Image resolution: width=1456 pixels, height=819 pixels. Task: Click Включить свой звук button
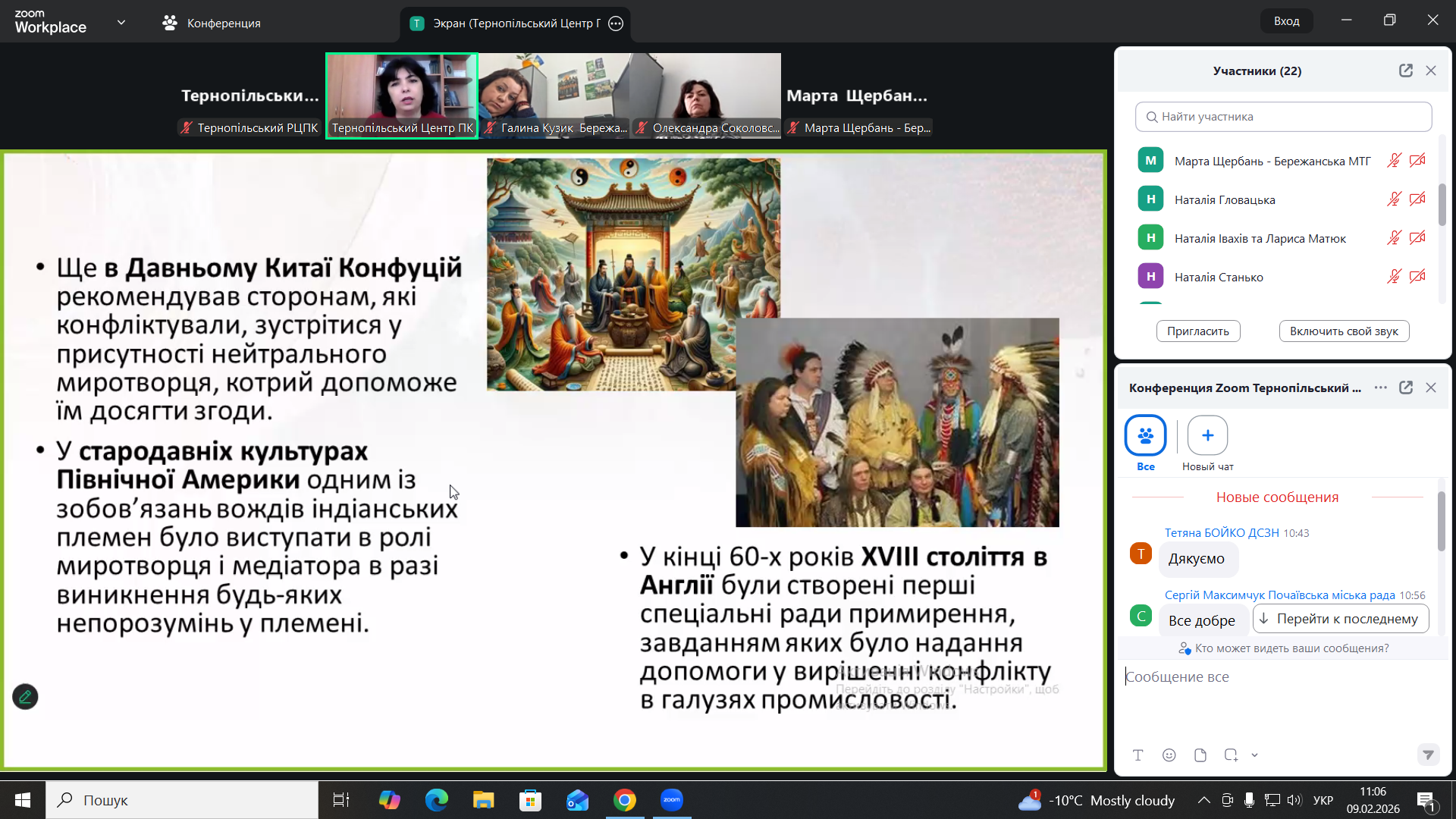pyautogui.click(x=1343, y=331)
